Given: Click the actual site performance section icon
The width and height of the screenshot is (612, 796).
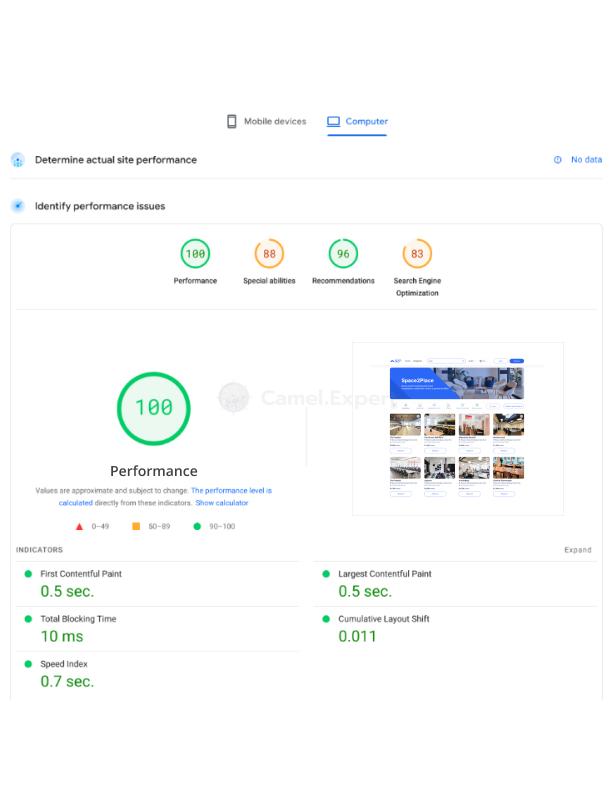Looking at the screenshot, I should [18, 160].
